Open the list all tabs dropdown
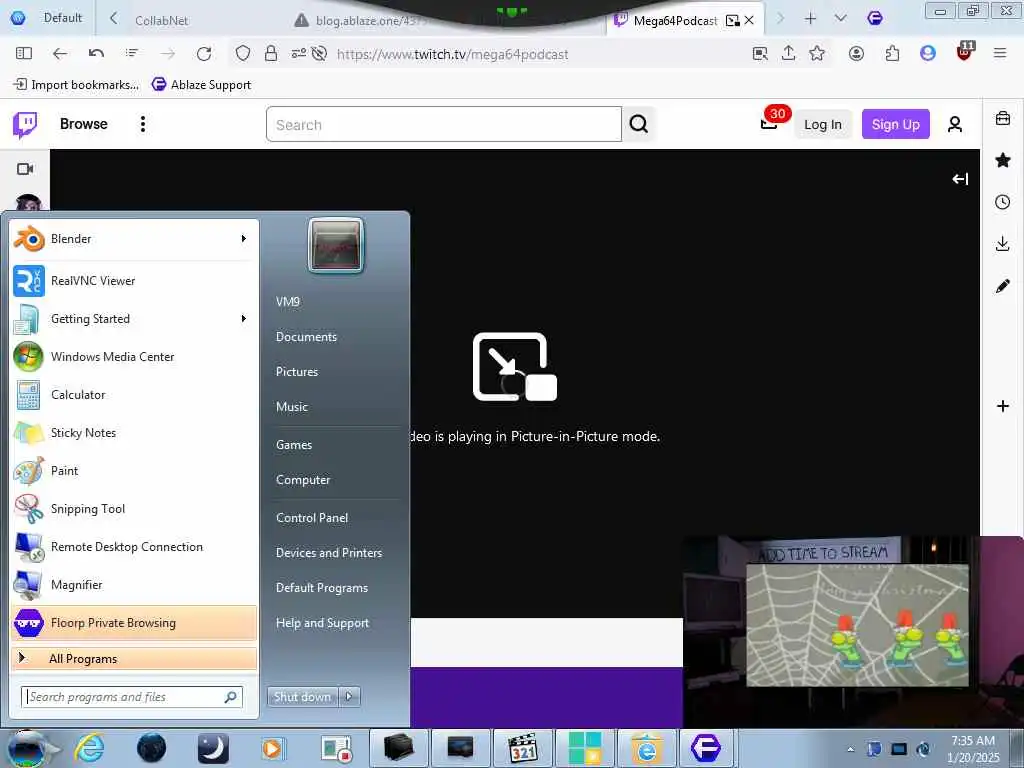1024x768 pixels. 840,18
